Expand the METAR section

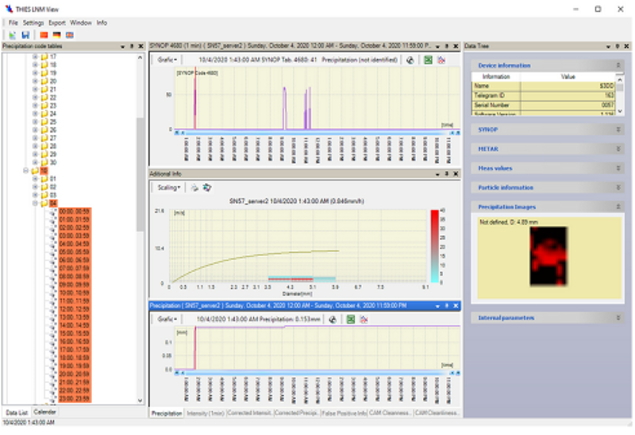pos(618,149)
